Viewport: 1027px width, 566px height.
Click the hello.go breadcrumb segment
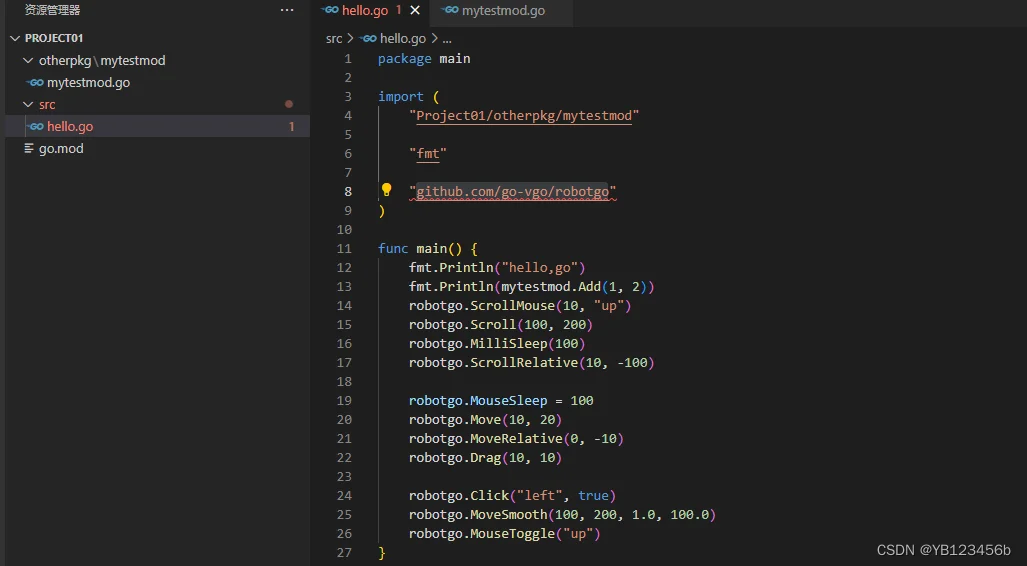coord(403,39)
